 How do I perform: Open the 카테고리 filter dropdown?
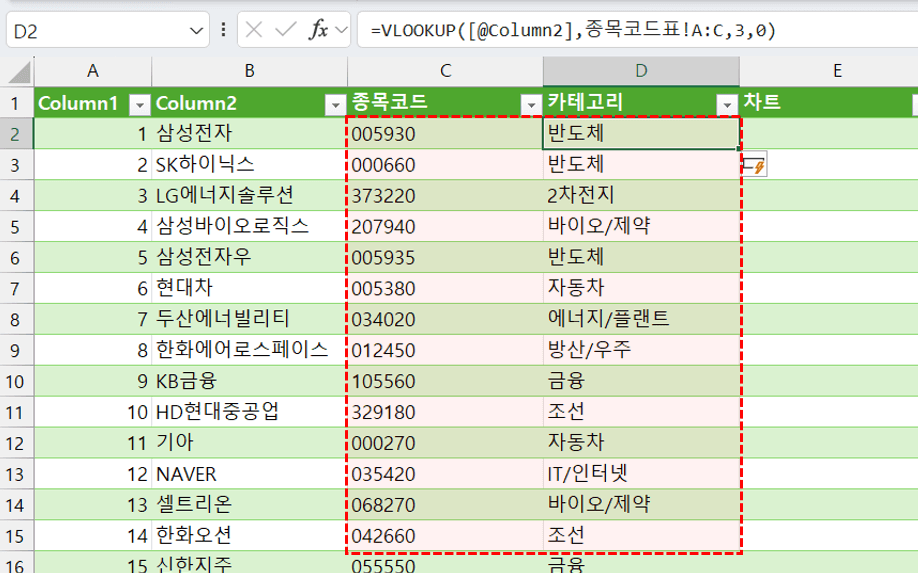pyautogui.click(x=727, y=105)
